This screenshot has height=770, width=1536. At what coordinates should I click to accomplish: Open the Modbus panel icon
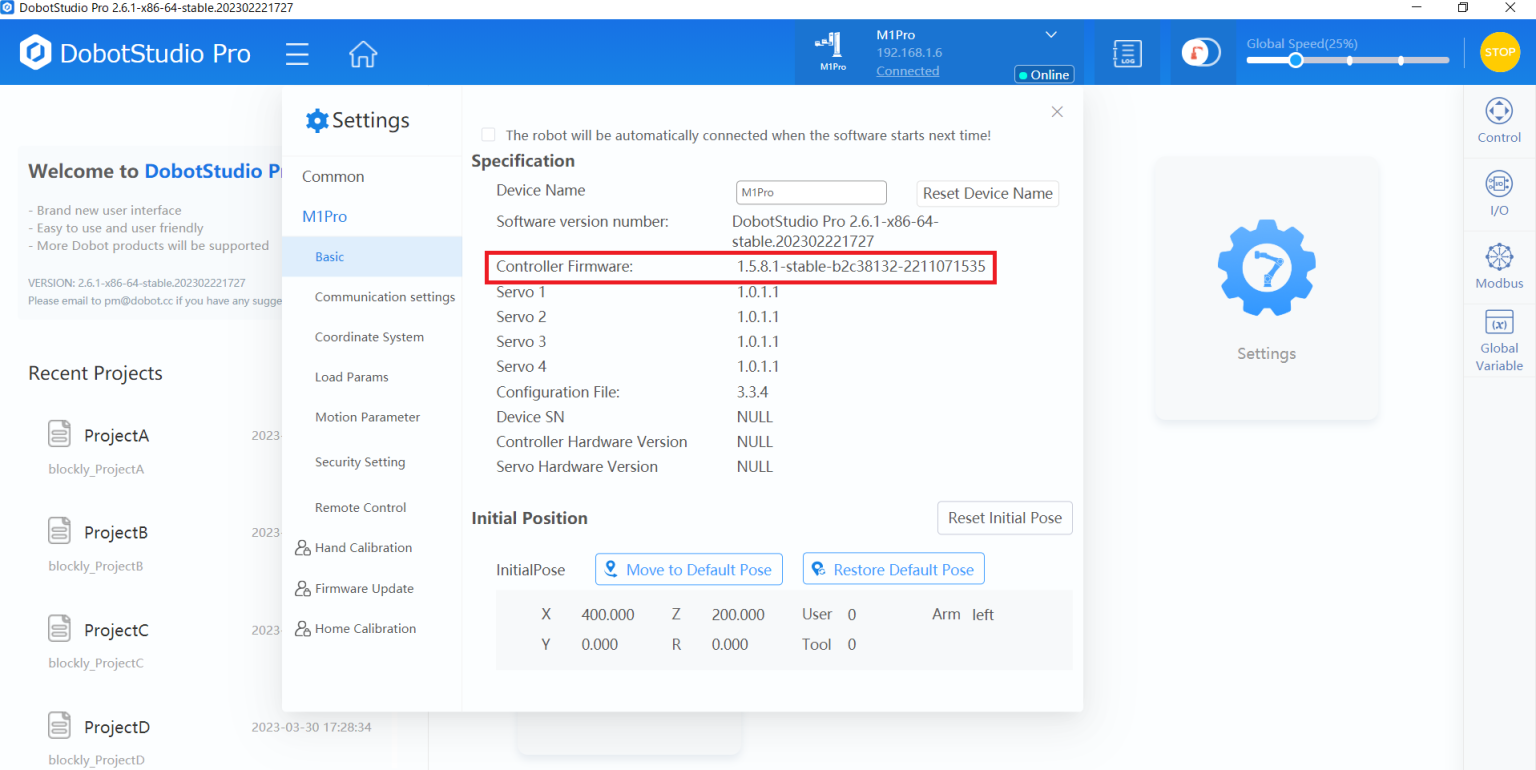1499,266
